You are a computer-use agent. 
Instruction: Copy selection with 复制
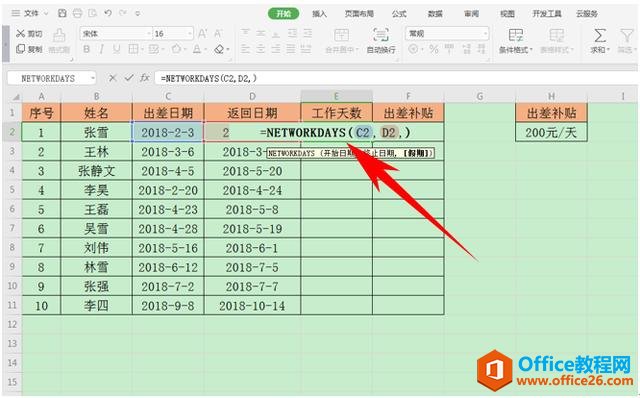pos(29,49)
